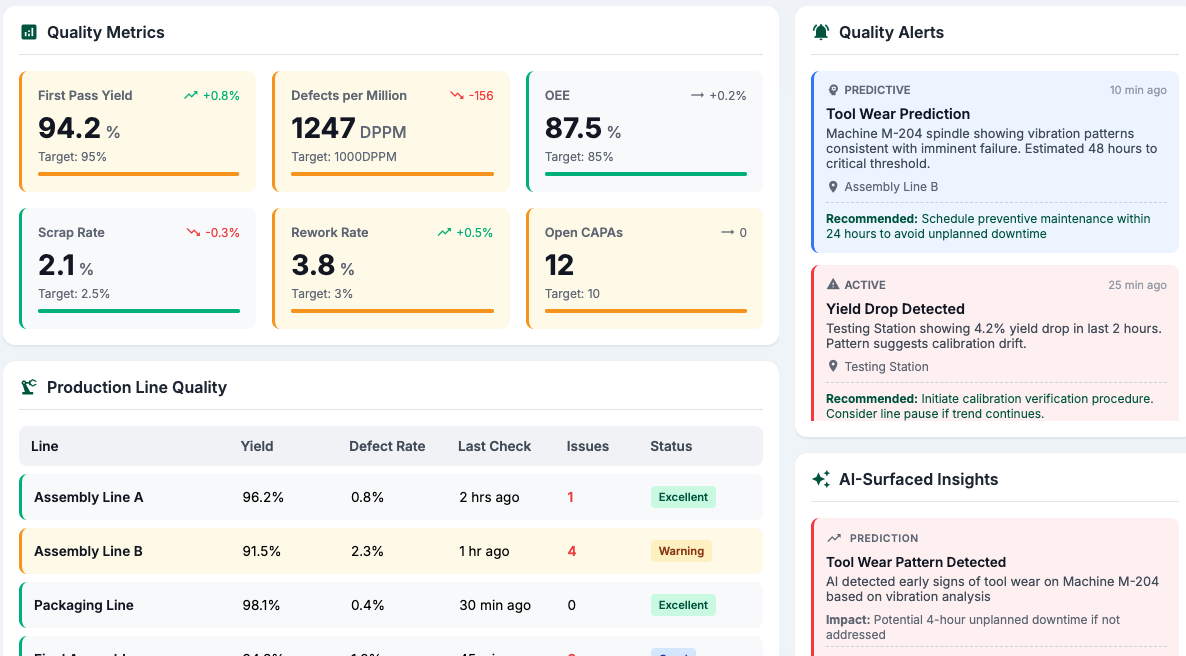Click the First Pass Yield upward trend icon
1186x656 pixels.
point(191,95)
